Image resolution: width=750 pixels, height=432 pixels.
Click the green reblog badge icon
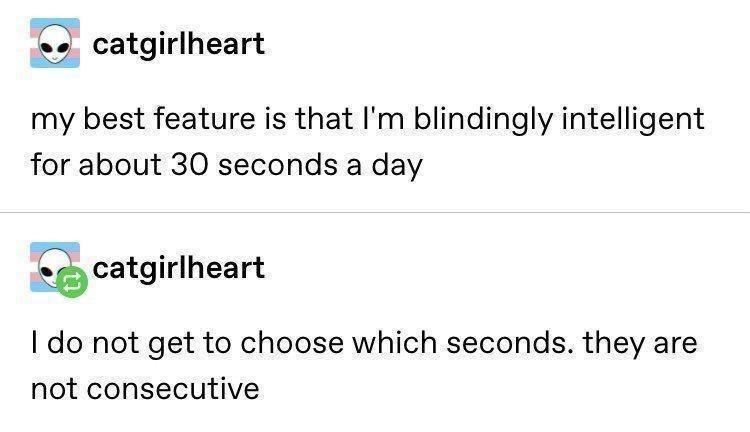71,284
